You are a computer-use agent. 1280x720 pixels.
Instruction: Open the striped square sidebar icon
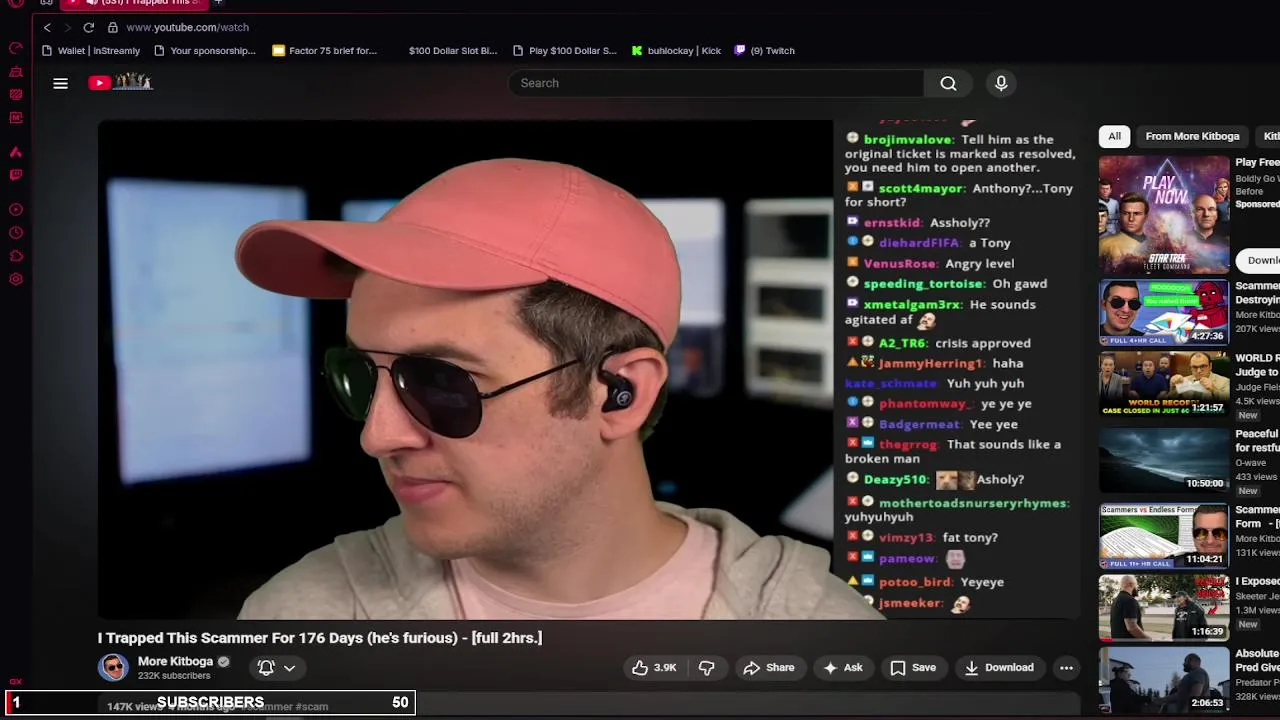click(x=16, y=95)
